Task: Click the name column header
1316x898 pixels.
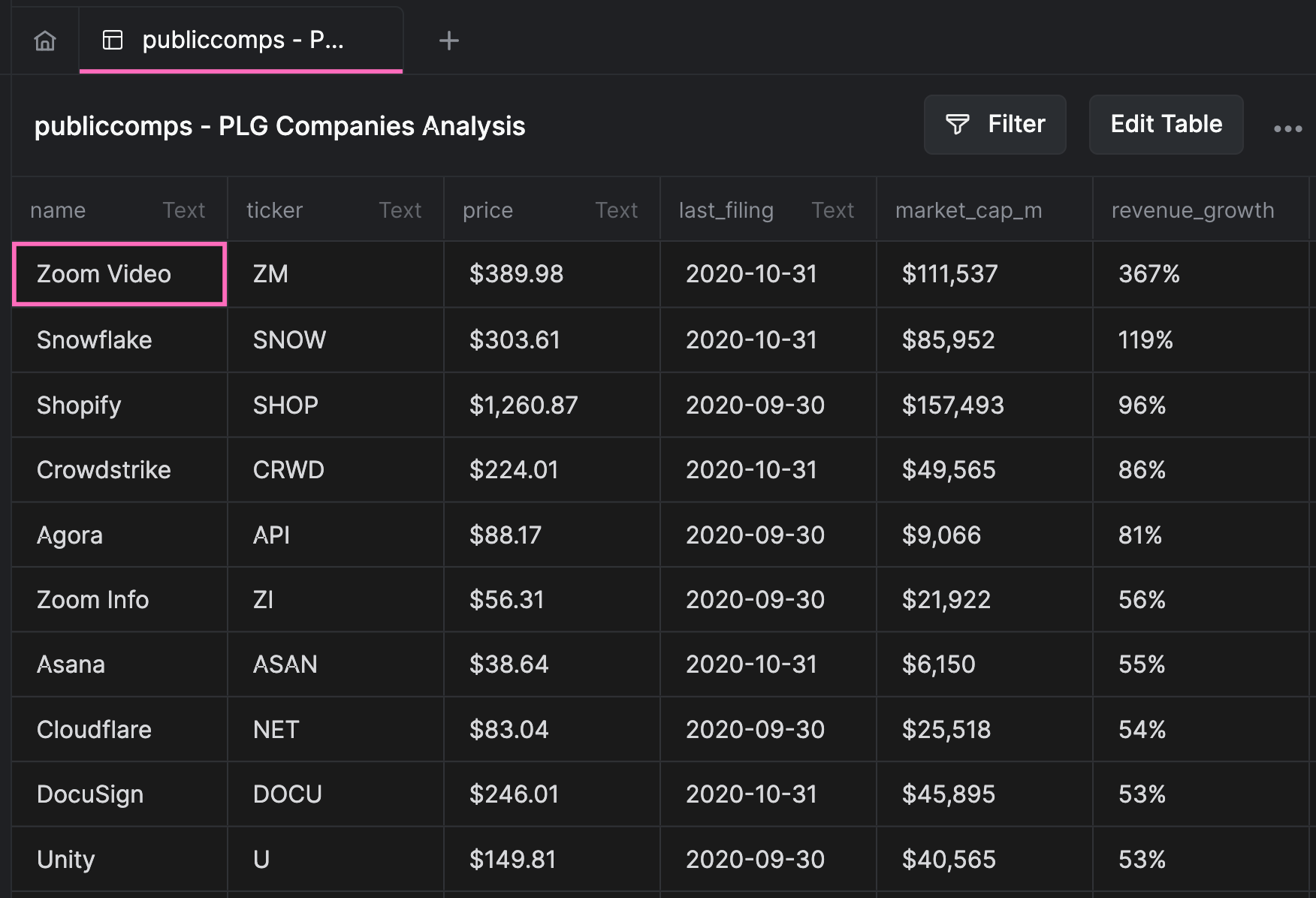Action: (58, 210)
